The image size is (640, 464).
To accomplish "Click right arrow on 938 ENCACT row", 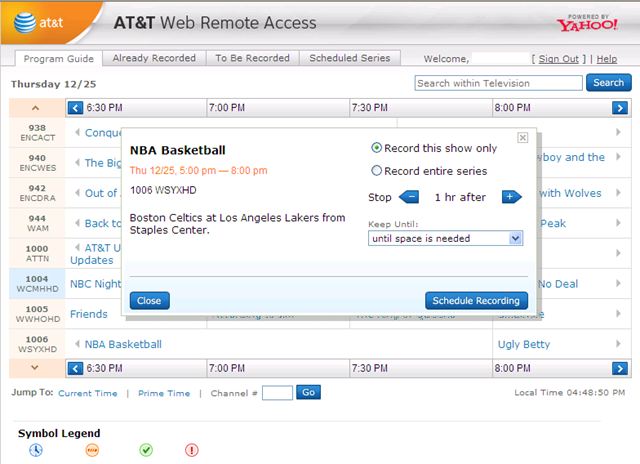I will click(x=618, y=132).
